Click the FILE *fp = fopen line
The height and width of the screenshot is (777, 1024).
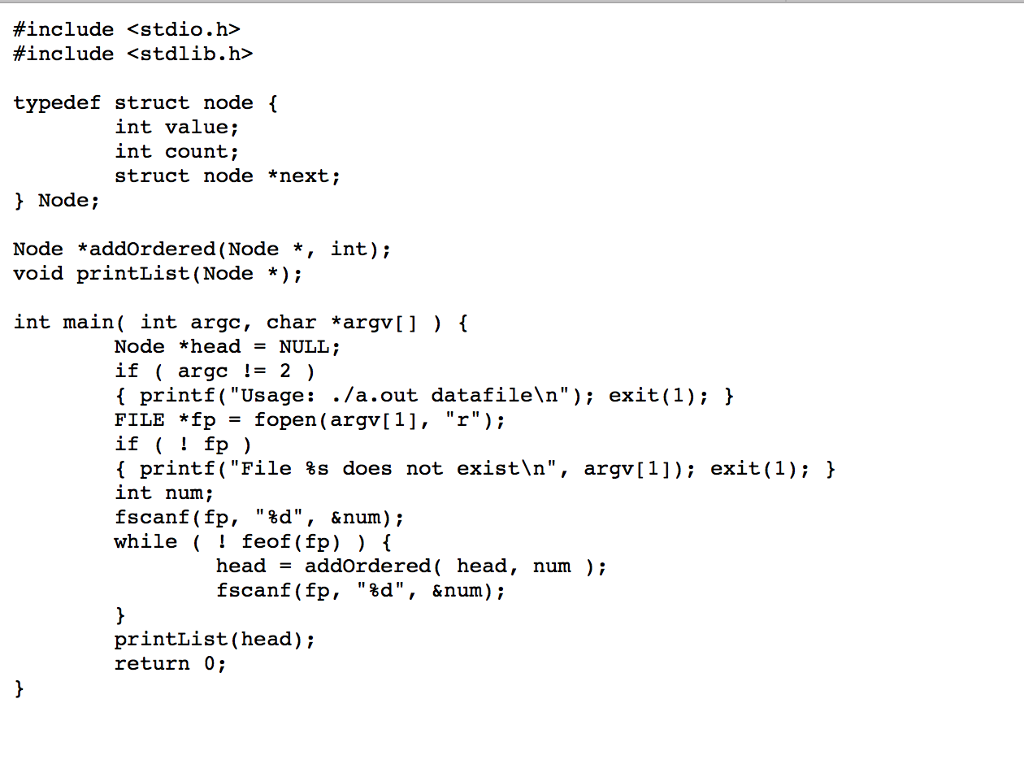tap(310, 420)
